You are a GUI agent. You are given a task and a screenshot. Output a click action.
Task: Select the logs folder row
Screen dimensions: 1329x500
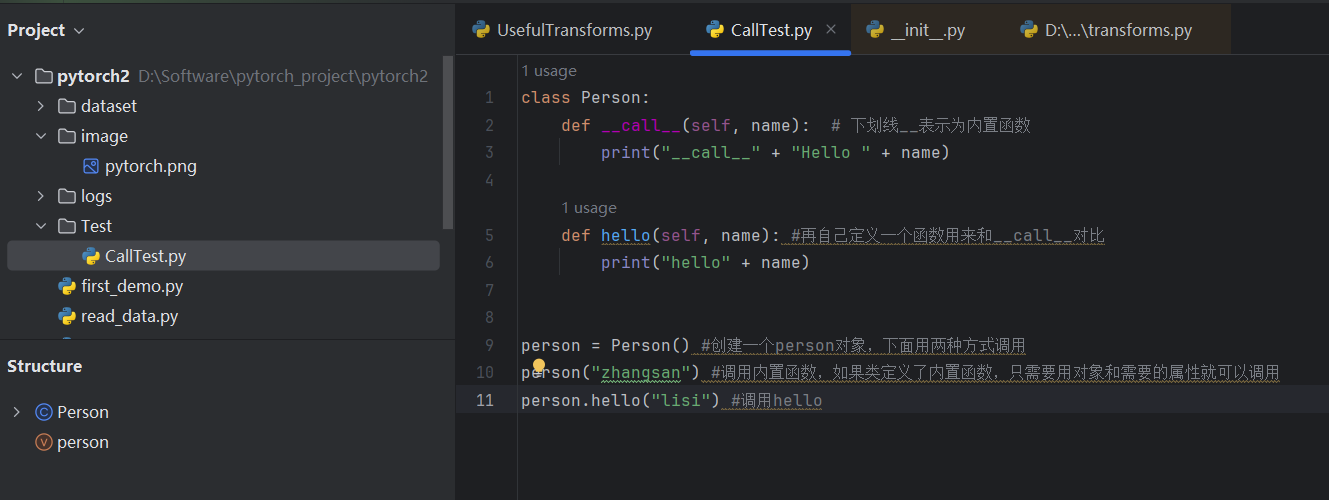pyautogui.click(x=223, y=196)
